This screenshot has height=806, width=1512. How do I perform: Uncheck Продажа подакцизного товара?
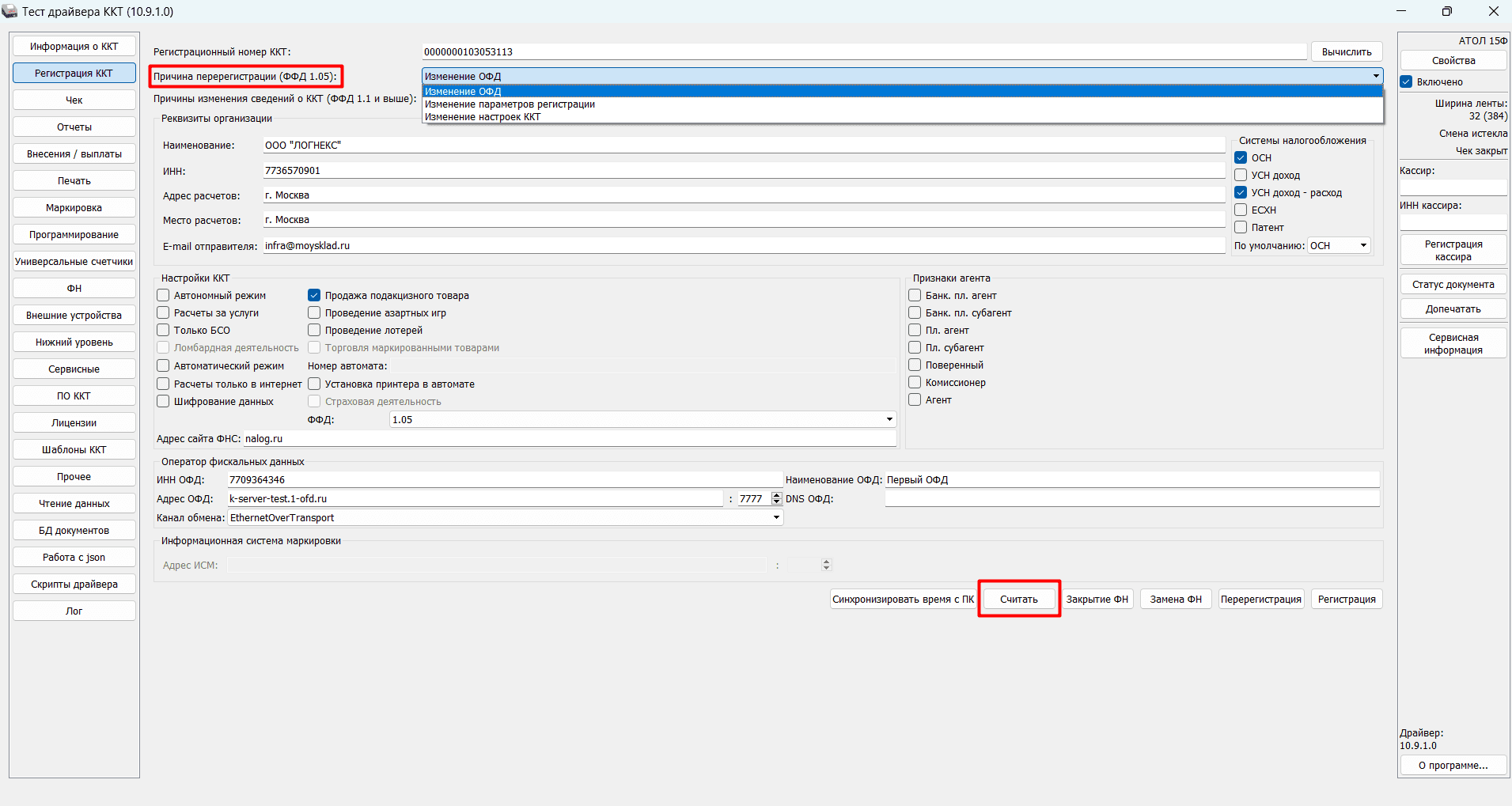tap(314, 295)
